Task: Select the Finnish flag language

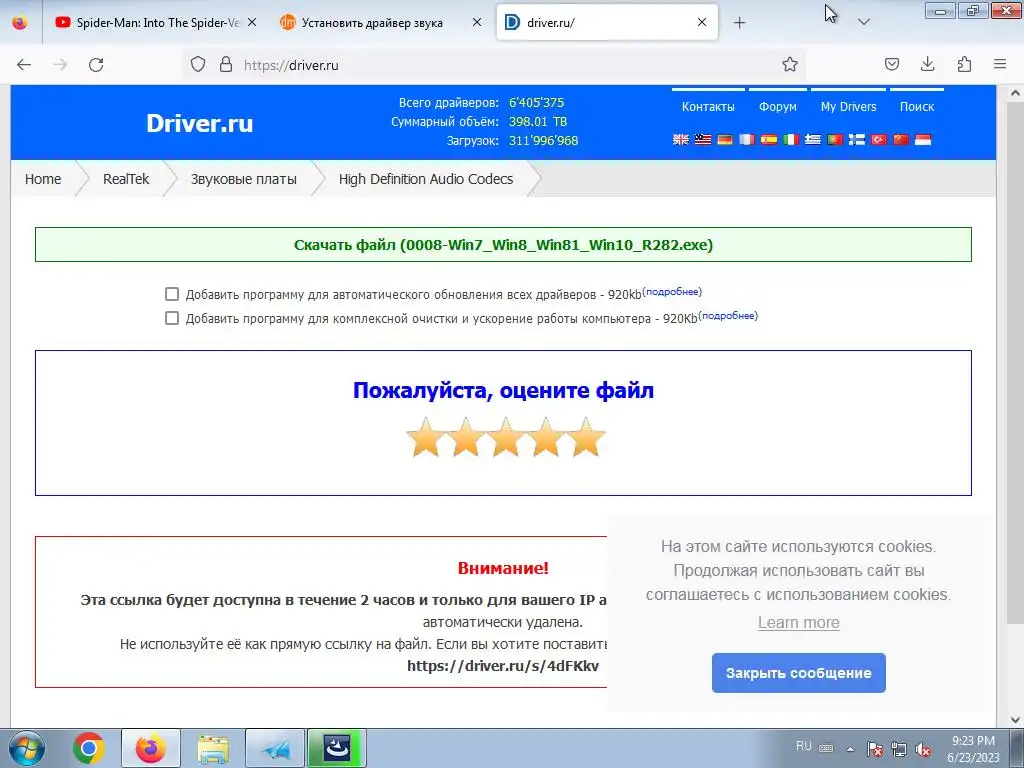Action: [x=857, y=139]
